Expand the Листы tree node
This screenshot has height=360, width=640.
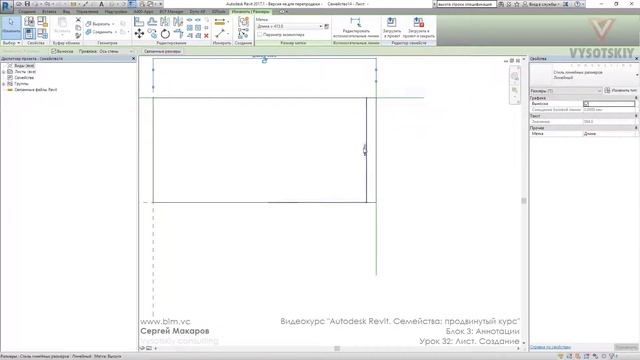(x=4, y=71)
